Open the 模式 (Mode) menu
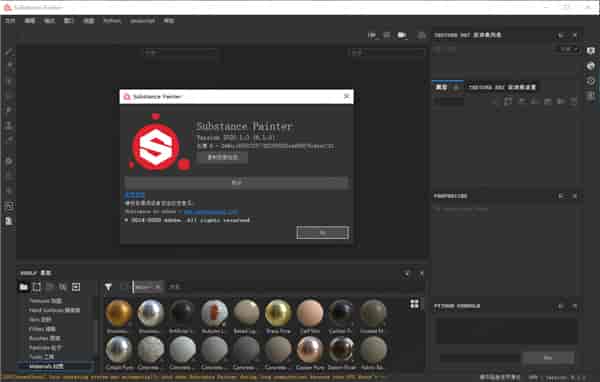The image size is (600, 382). tap(49, 21)
